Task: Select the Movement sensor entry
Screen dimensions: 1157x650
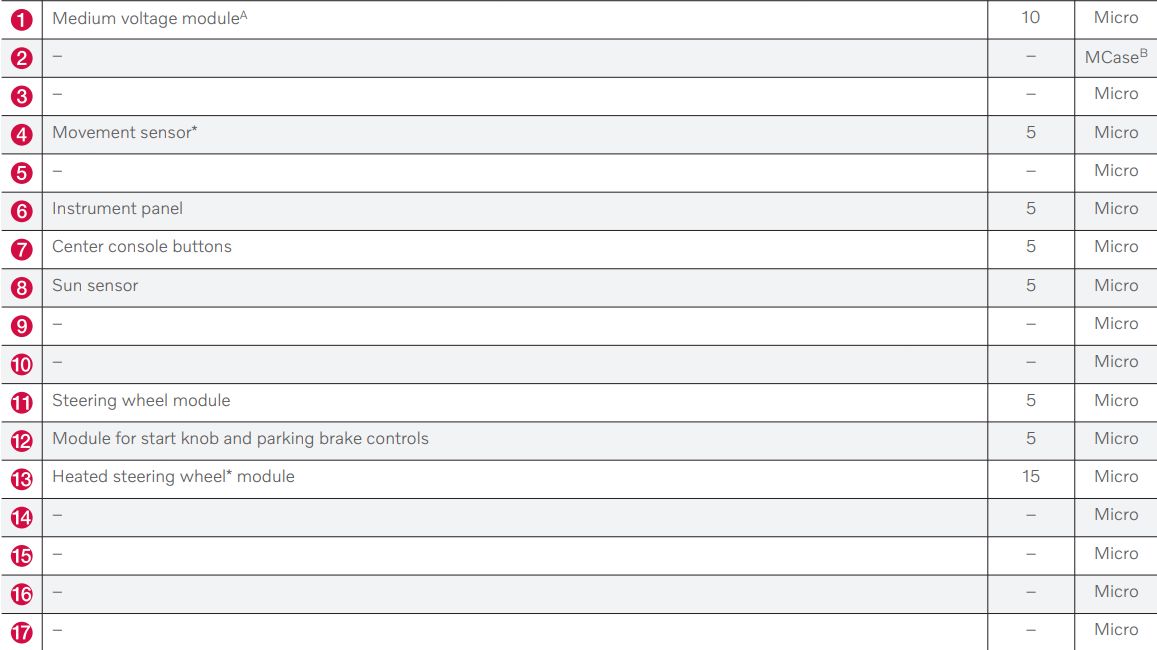Action: coord(124,132)
